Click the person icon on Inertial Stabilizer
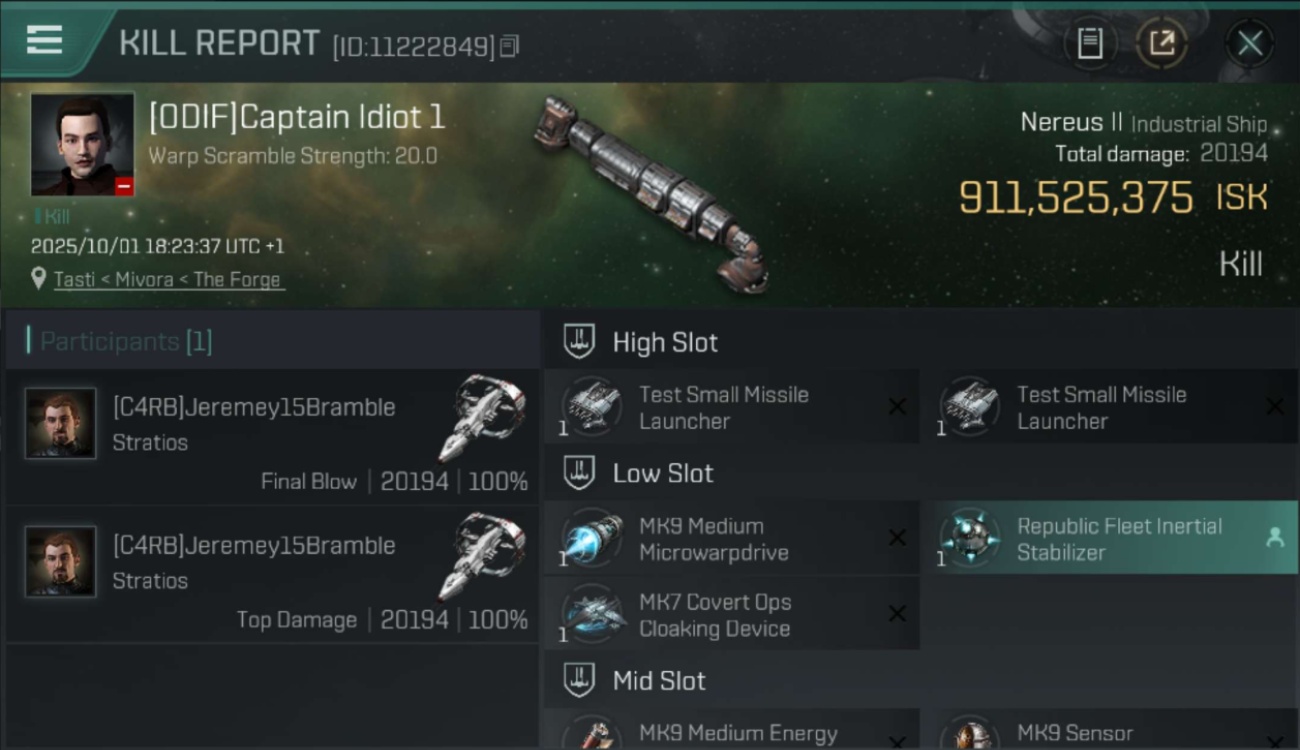Image resolution: width=1300 pixels, height=750 pixels. coord(1274,538)
